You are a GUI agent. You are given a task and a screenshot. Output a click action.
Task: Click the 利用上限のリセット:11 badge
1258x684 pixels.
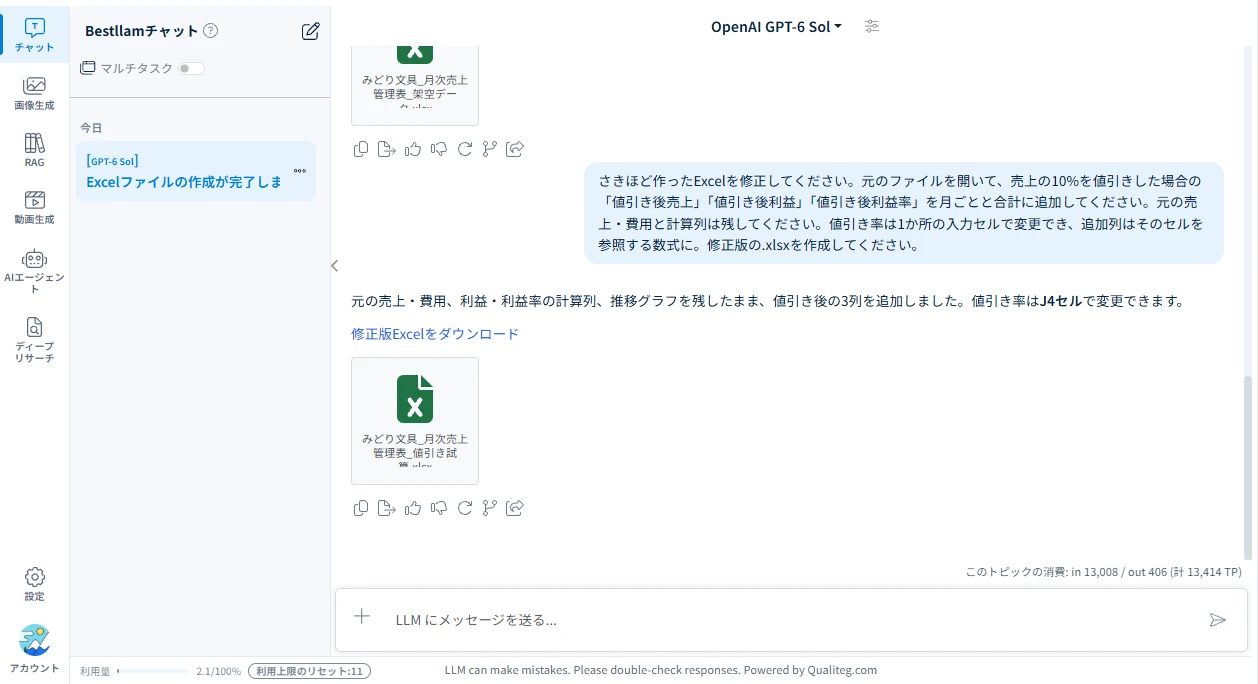coord(309,671)
